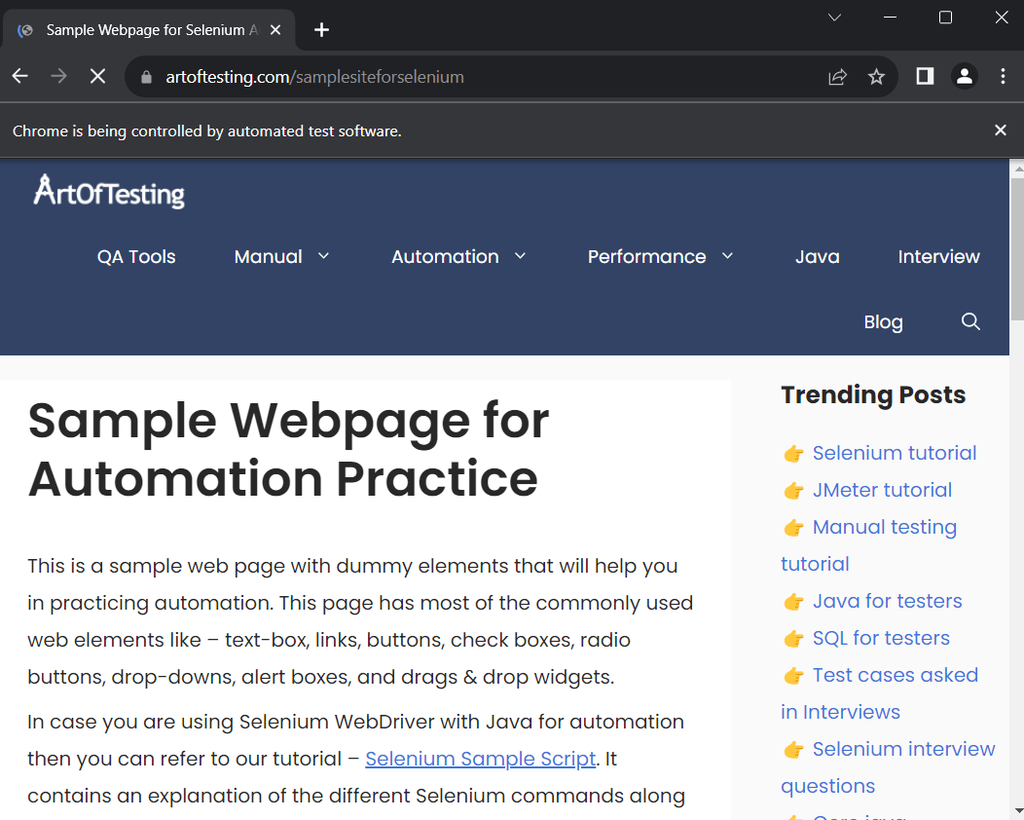Click the address bar URL field
The width and height of the screenshot is (1024, 820).
480,77
